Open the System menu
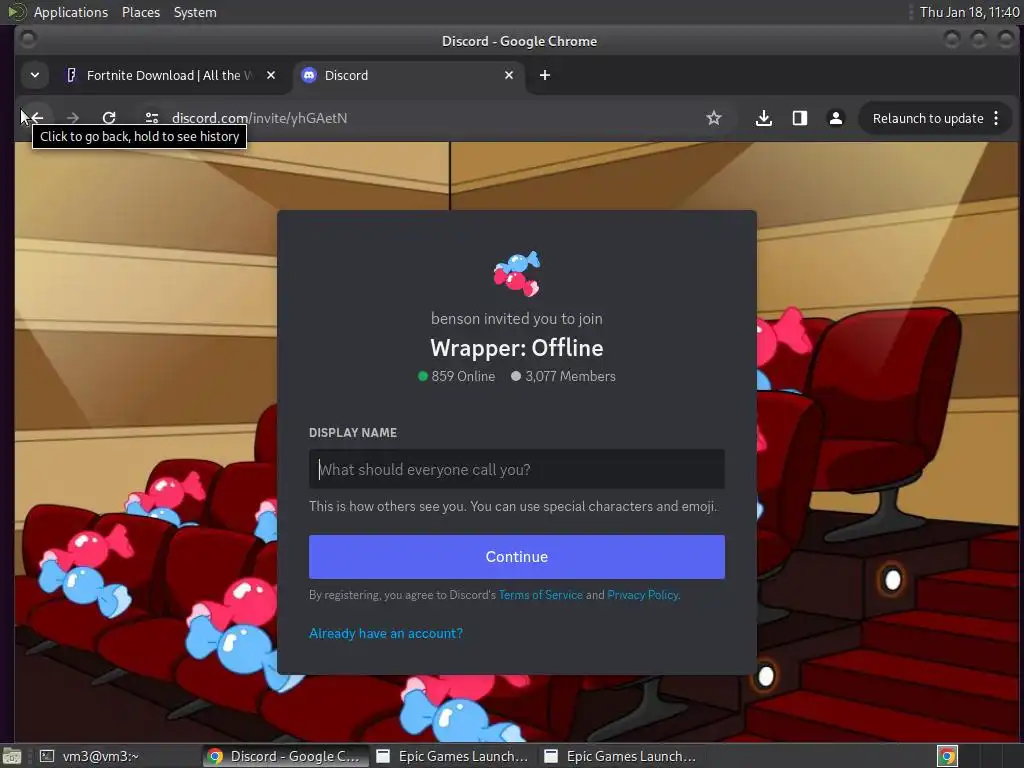The height and width of the screenshot is (768, 1024). tap(195, 12)
